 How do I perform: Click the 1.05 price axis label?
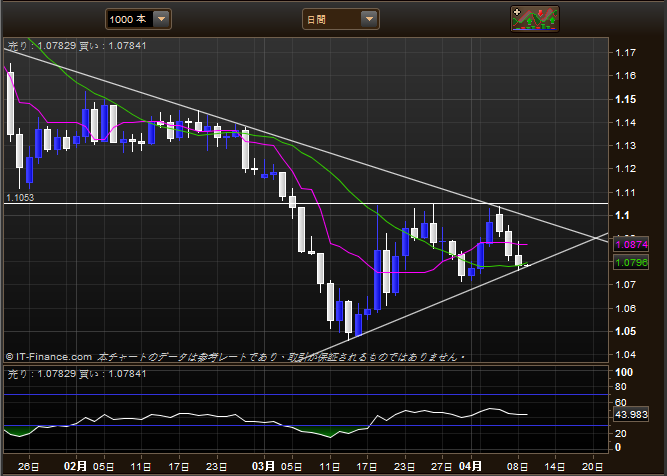625,331
